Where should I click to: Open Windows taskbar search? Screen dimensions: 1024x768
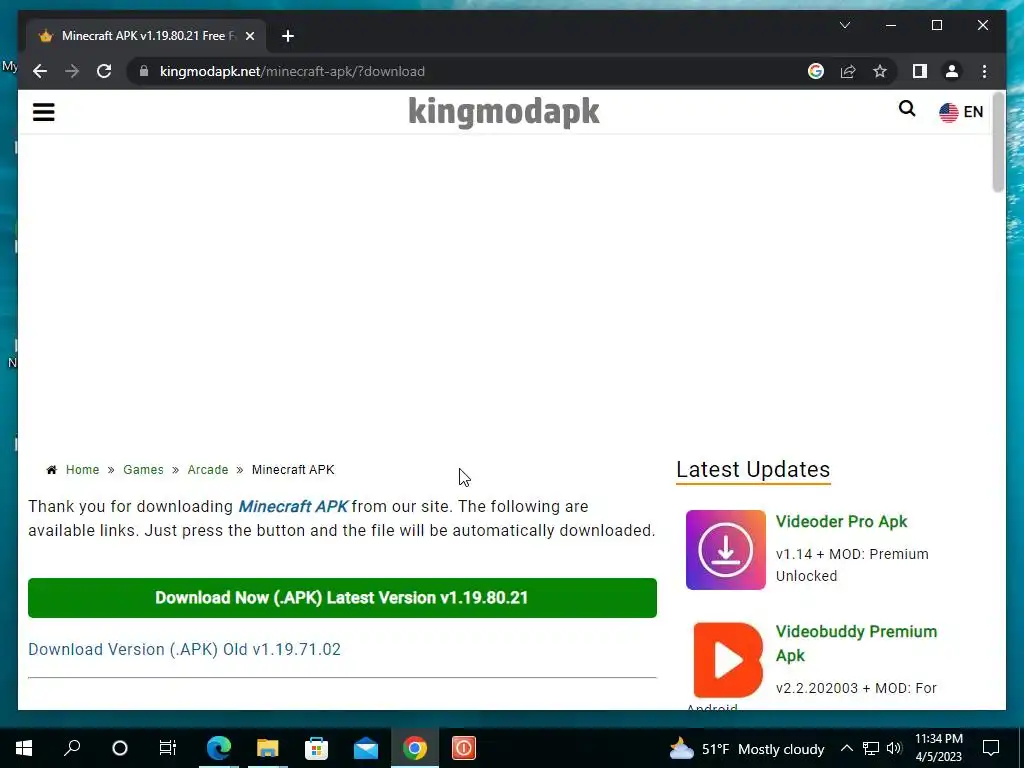point(72,748)
